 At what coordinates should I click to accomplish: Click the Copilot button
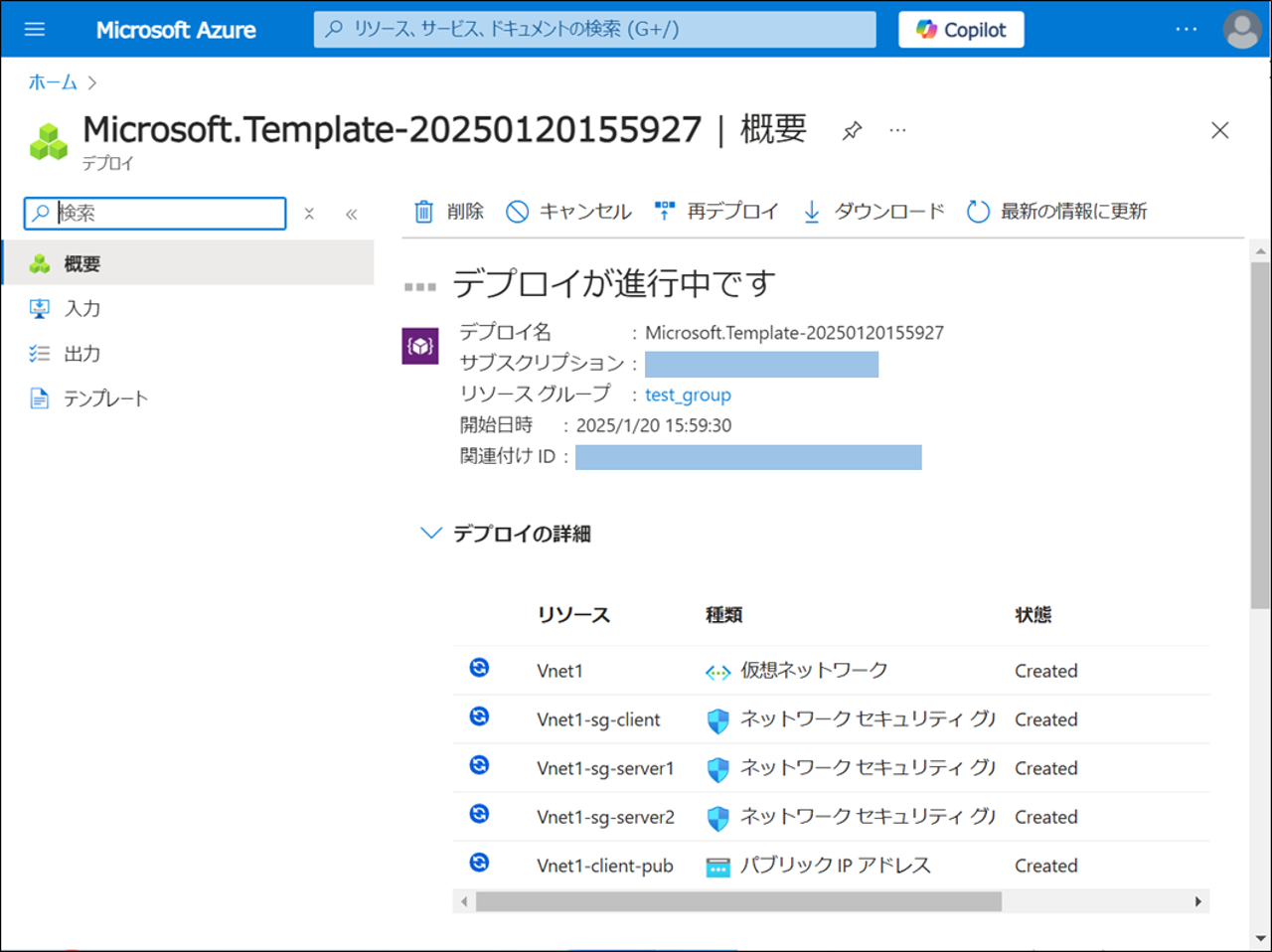coord(961,30)
